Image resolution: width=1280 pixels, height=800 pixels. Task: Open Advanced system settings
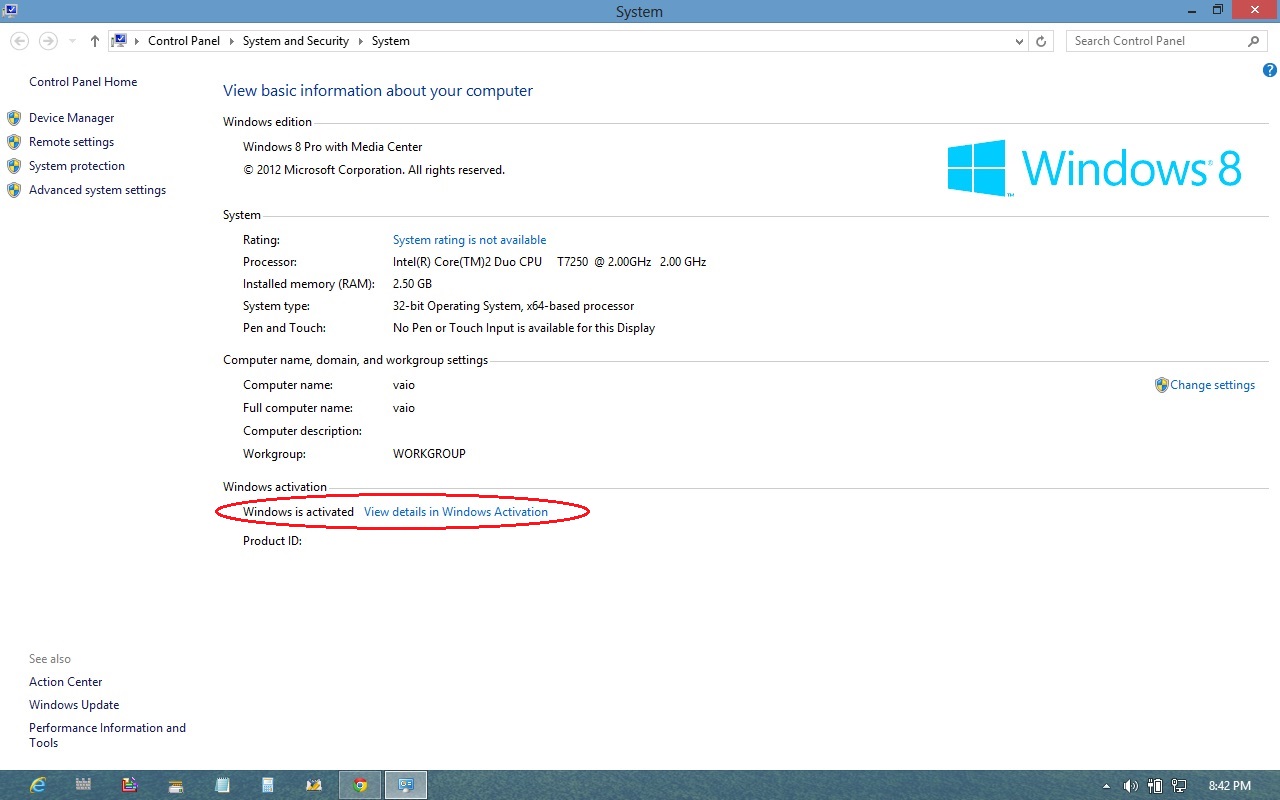97,190
